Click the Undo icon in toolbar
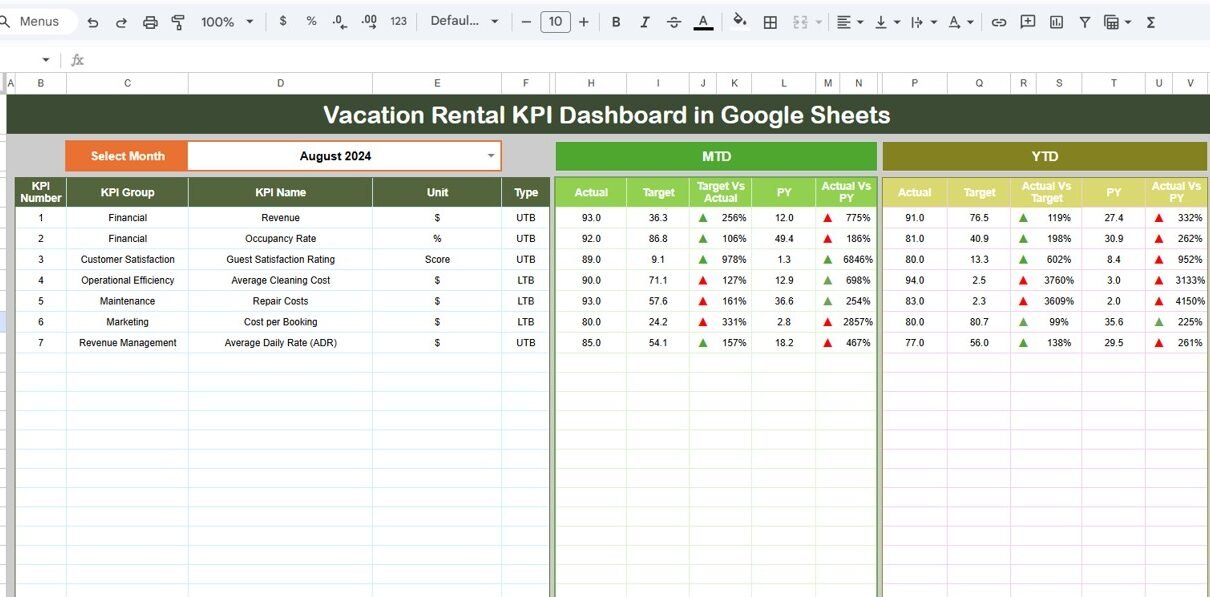Screen dimensions: 1210x597 [x=93, y=22]
